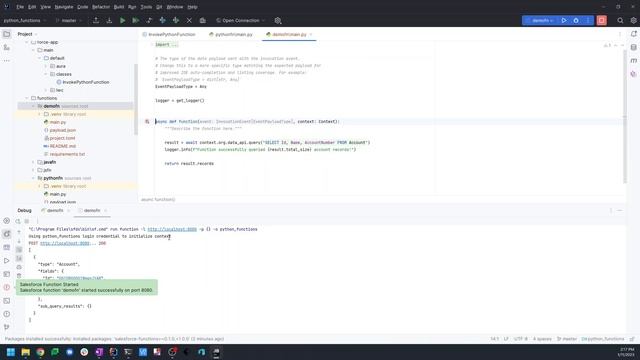640x360 pixels.
Task: Open more actions beside run configuration
Action: [x=588, y=20]
